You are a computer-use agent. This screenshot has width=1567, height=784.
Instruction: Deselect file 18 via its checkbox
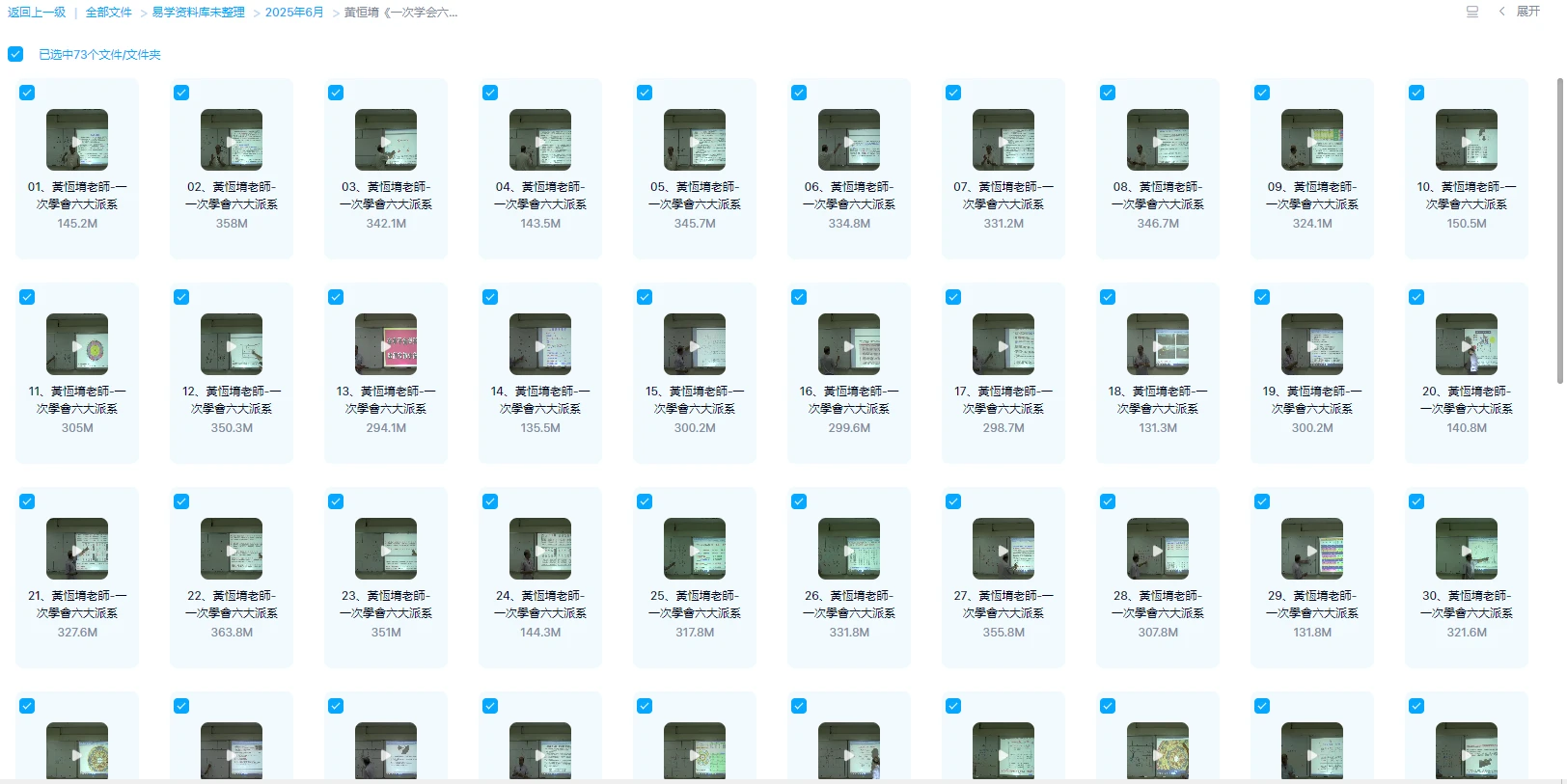pos(1108,297)
